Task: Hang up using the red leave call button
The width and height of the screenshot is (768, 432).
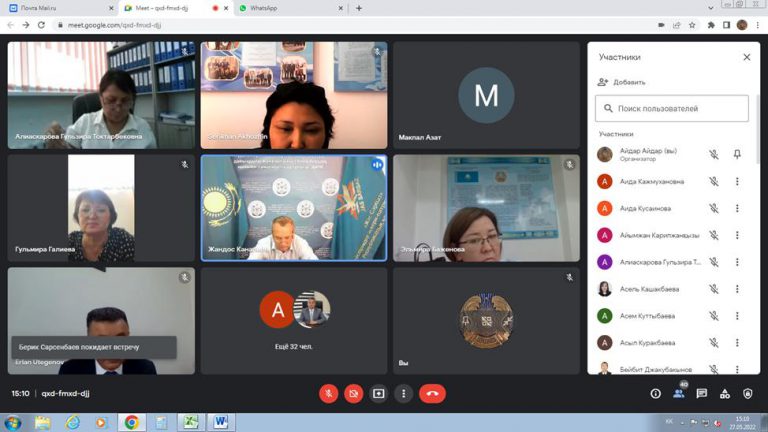Action: pos(432,393)
